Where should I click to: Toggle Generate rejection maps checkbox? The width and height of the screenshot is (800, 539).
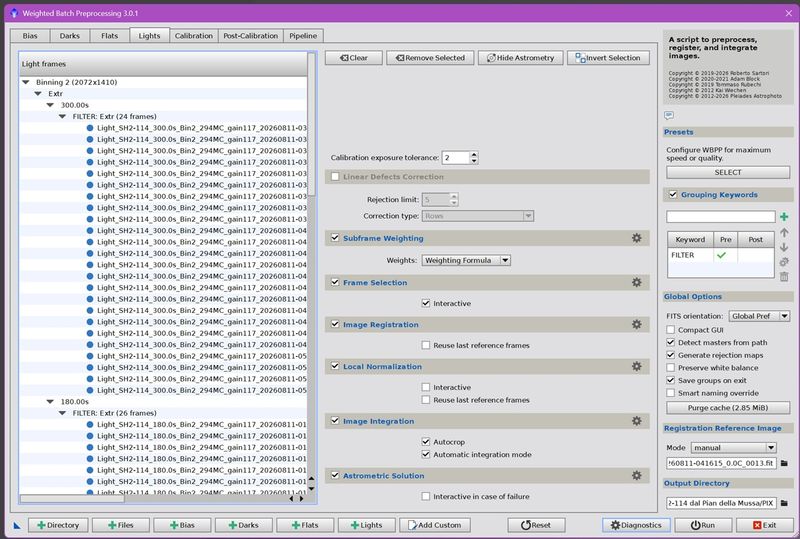coord(671,355)
